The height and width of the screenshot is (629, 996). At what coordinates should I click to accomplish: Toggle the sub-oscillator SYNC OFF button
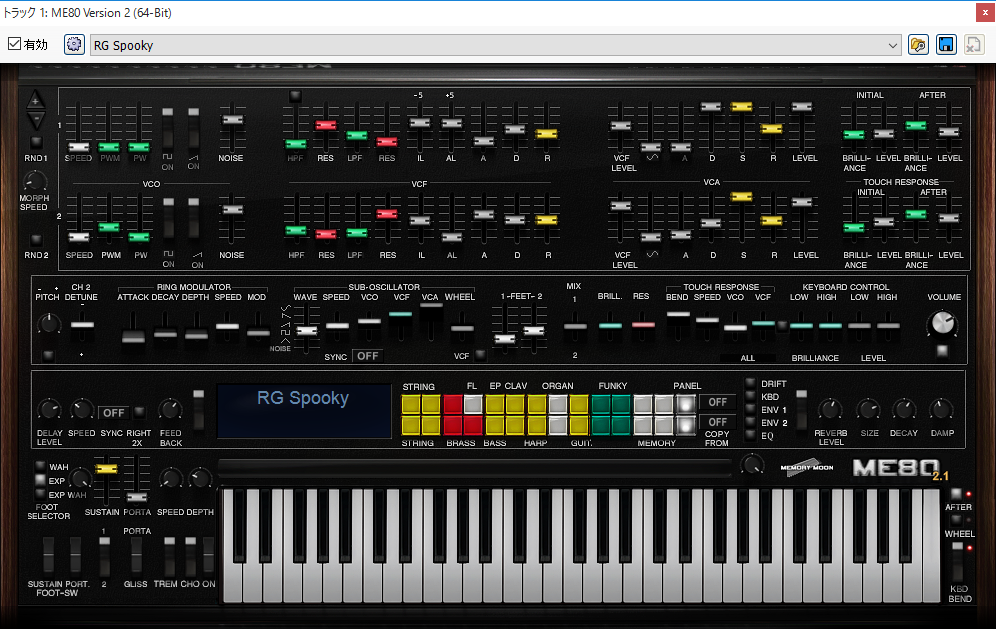point(368,356)
